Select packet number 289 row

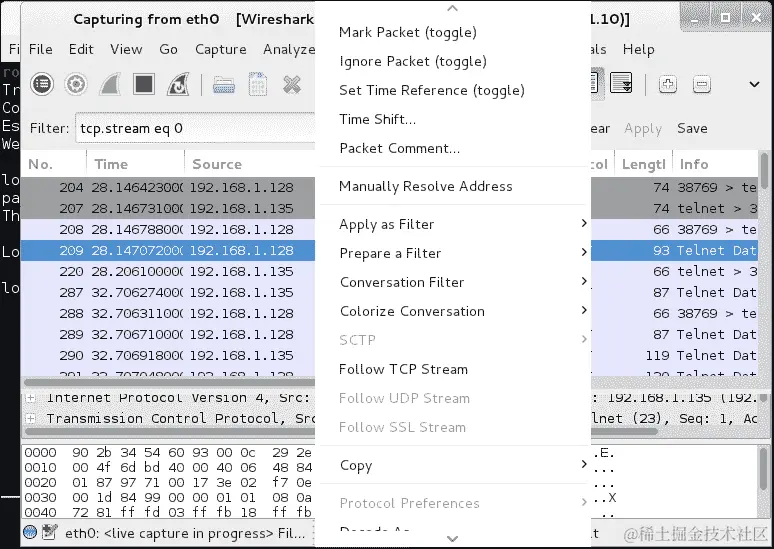[x=168, y=335]
